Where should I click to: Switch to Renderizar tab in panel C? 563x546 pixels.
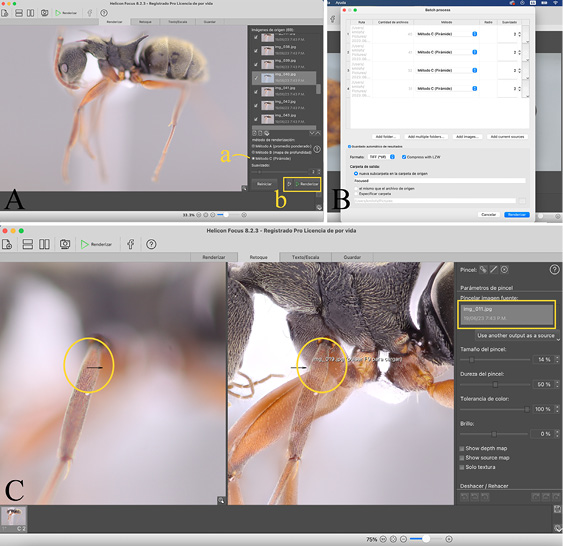214,257
